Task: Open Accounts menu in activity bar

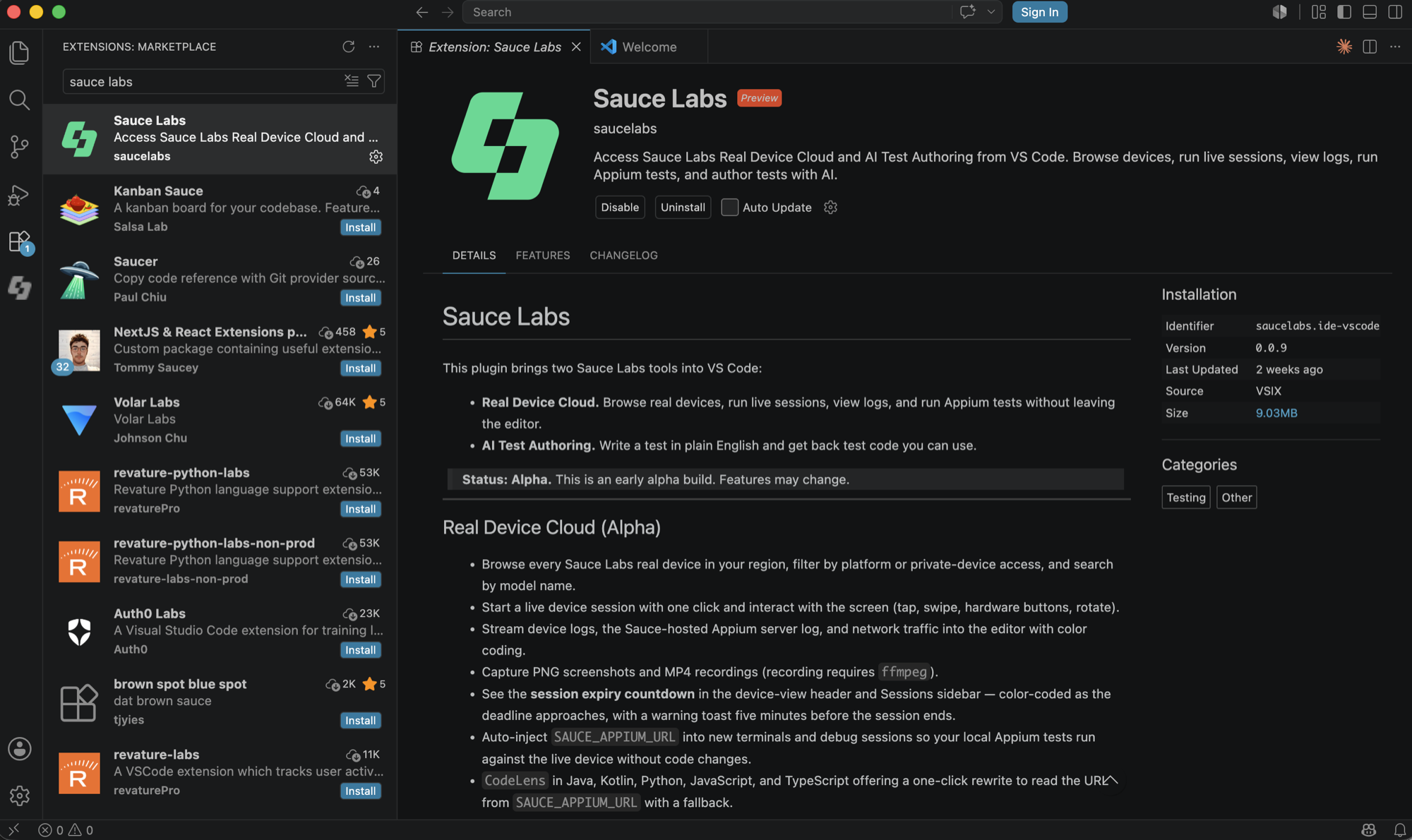Action: 20,749
